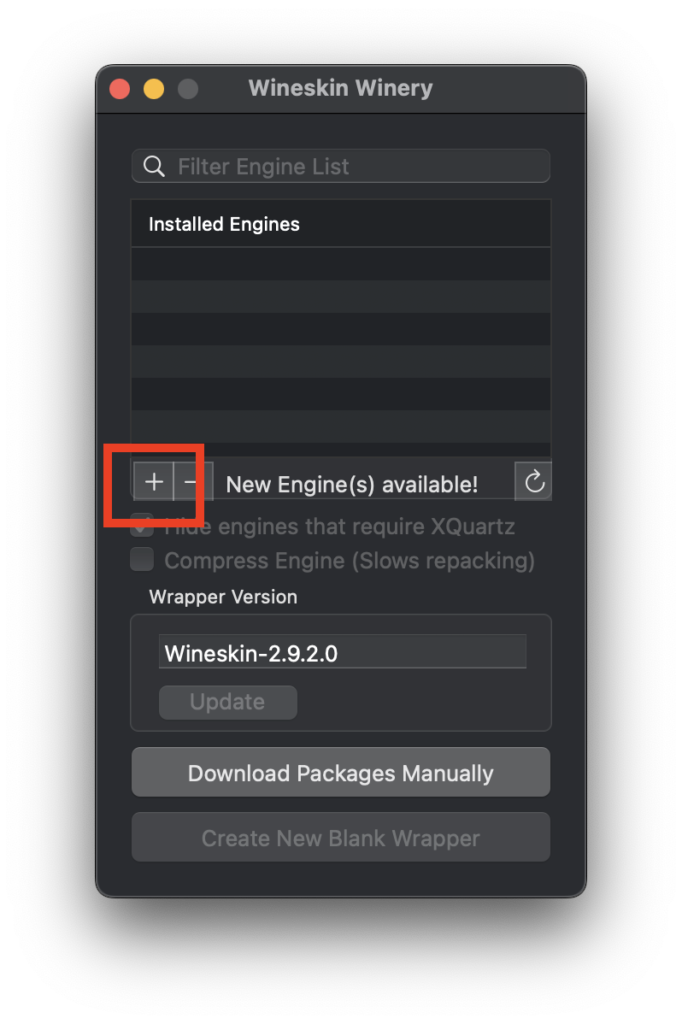Enable Compress Engine checkbox
This screenshot has width=682, height=1024.
tap(142, 560)
